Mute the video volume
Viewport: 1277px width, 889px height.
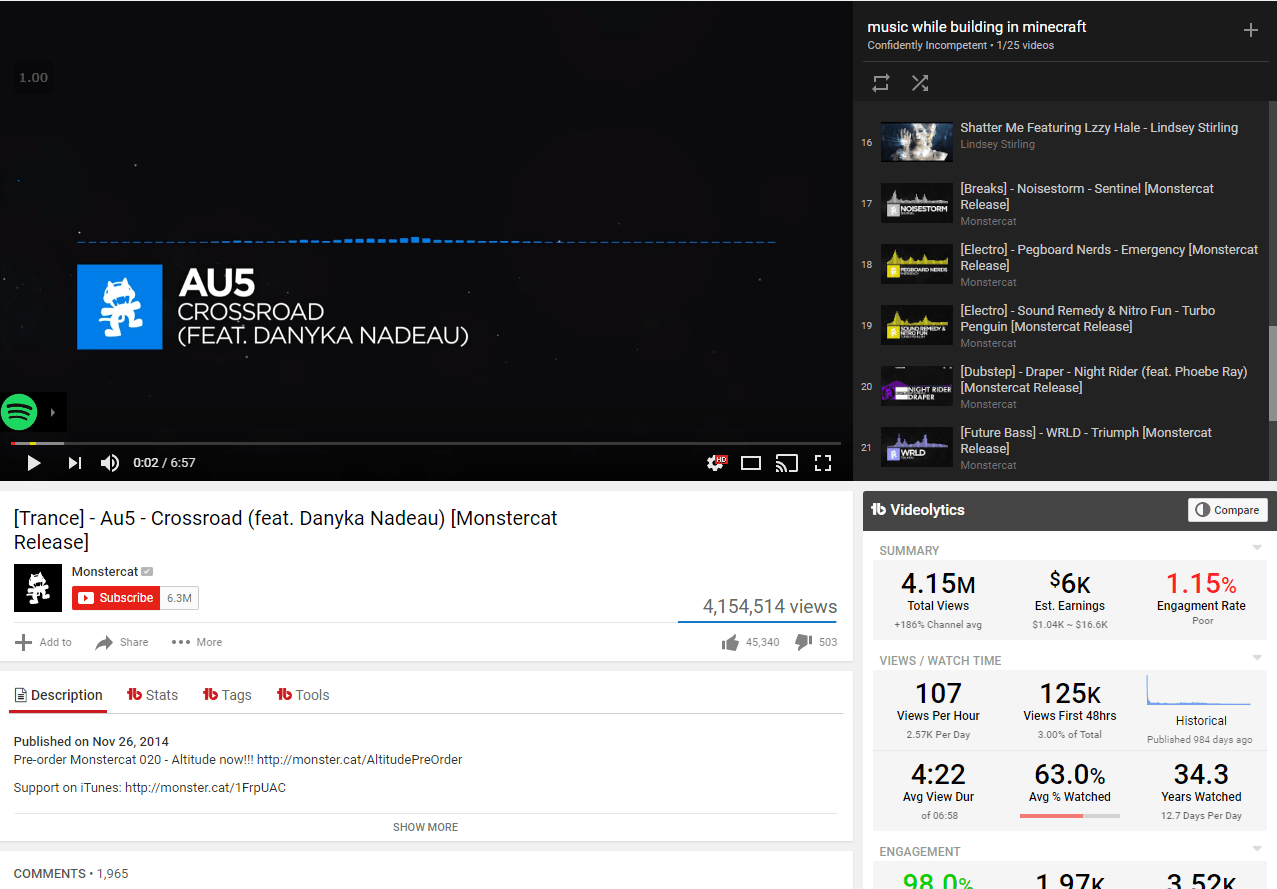click(x=110, y=463)
